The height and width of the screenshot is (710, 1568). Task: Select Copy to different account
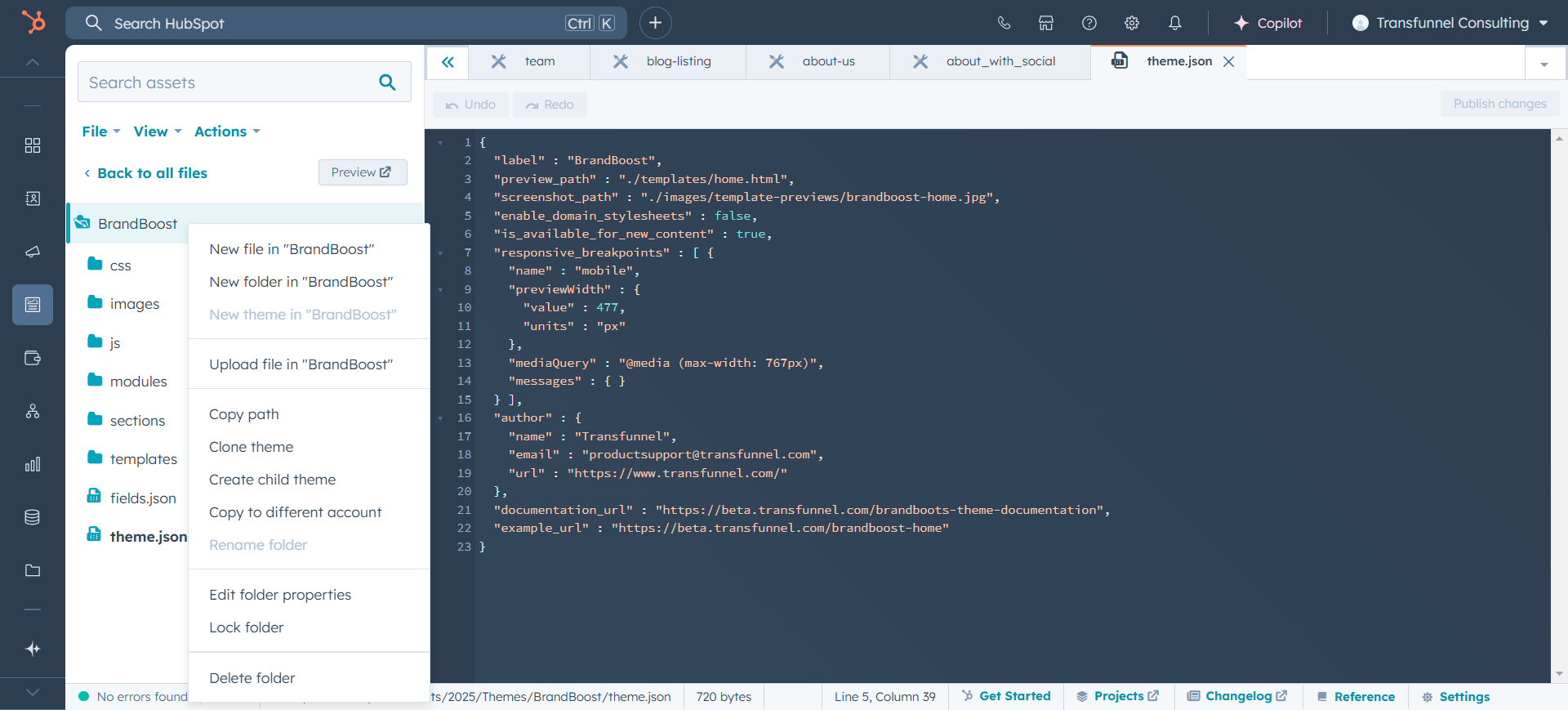pos(309,512)
